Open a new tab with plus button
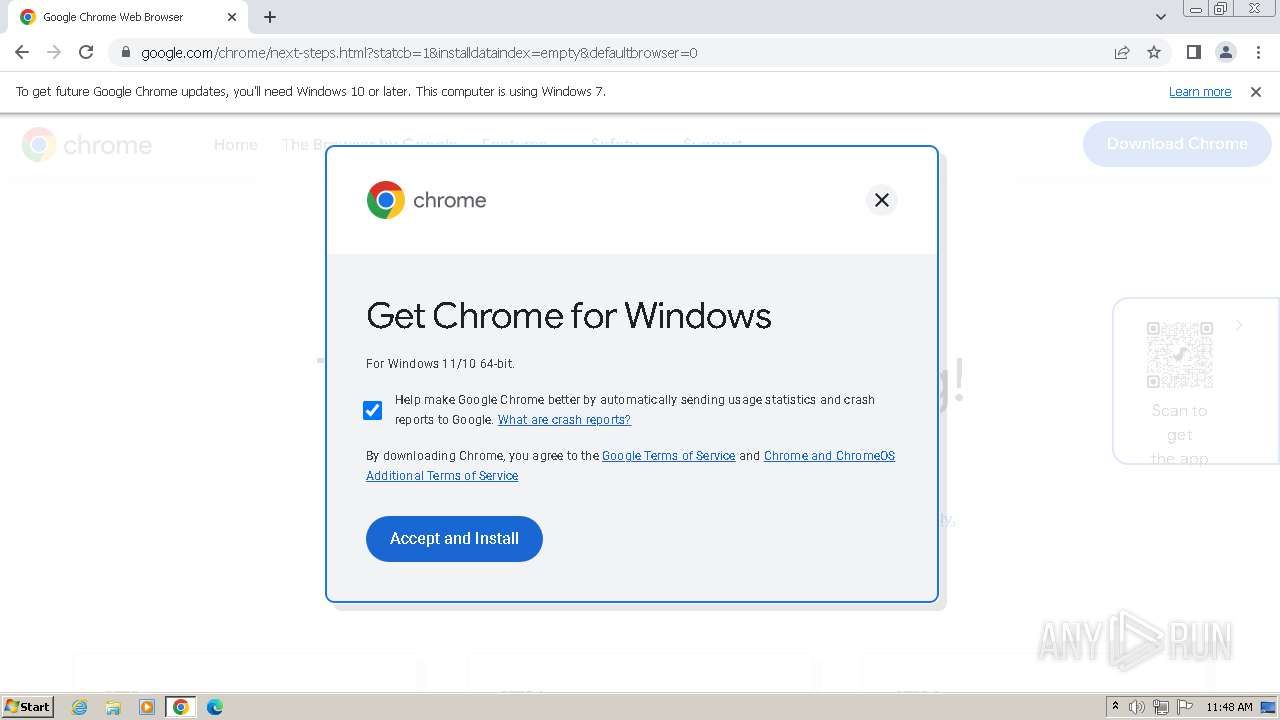The image size is (1280, 720). point(270,17)
